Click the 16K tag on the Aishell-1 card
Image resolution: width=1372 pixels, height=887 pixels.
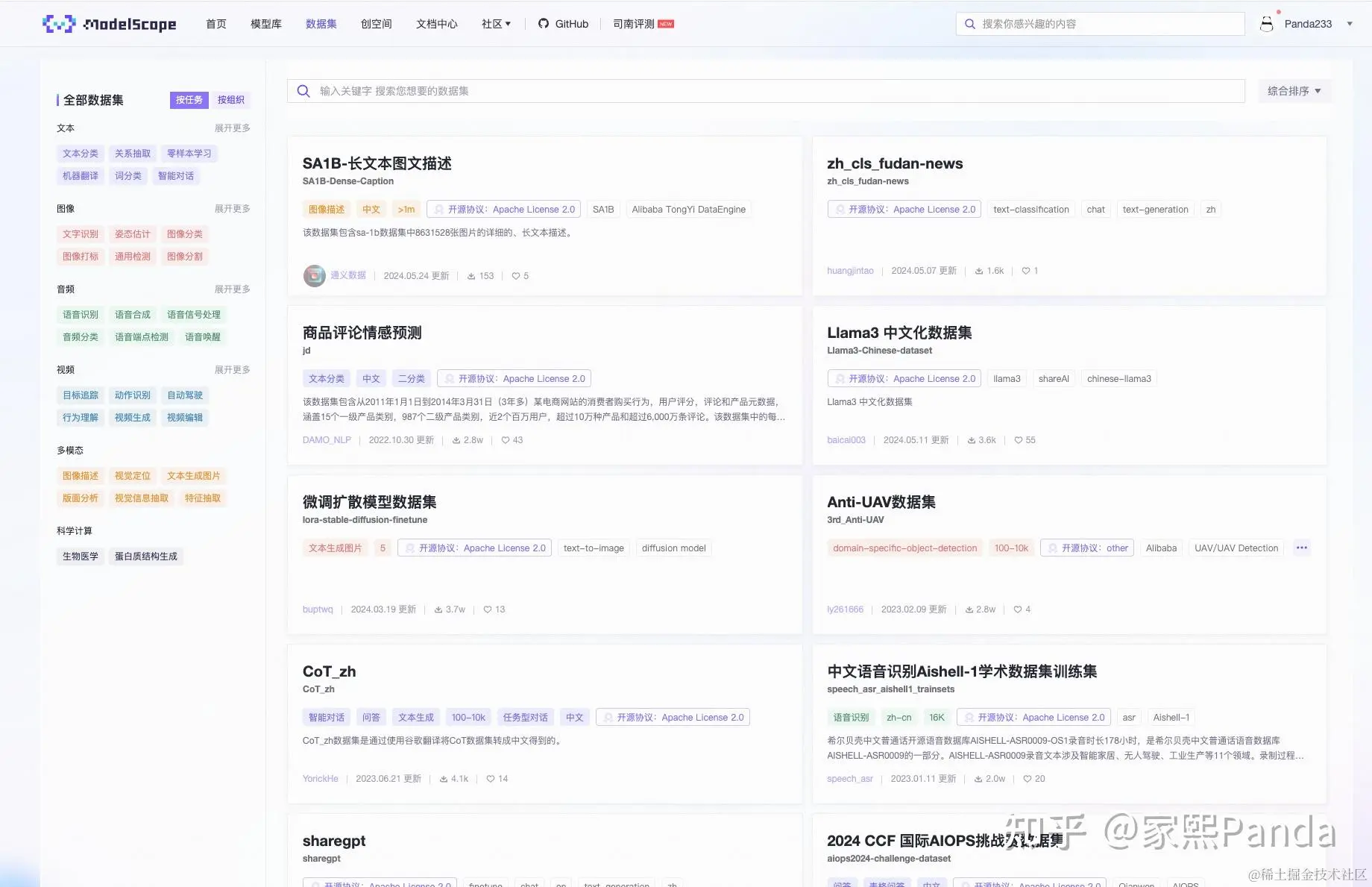pos(937,718)
